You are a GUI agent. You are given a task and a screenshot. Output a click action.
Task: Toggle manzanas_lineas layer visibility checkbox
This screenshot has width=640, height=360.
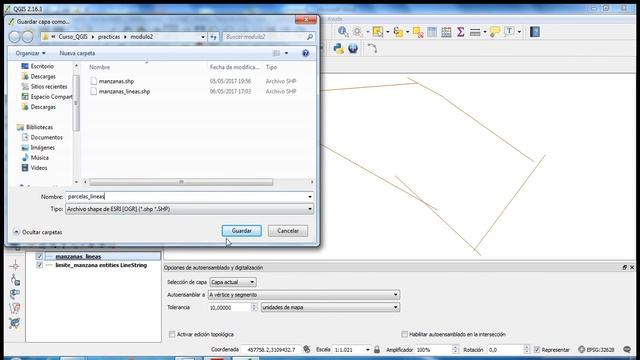pos(39,256)
